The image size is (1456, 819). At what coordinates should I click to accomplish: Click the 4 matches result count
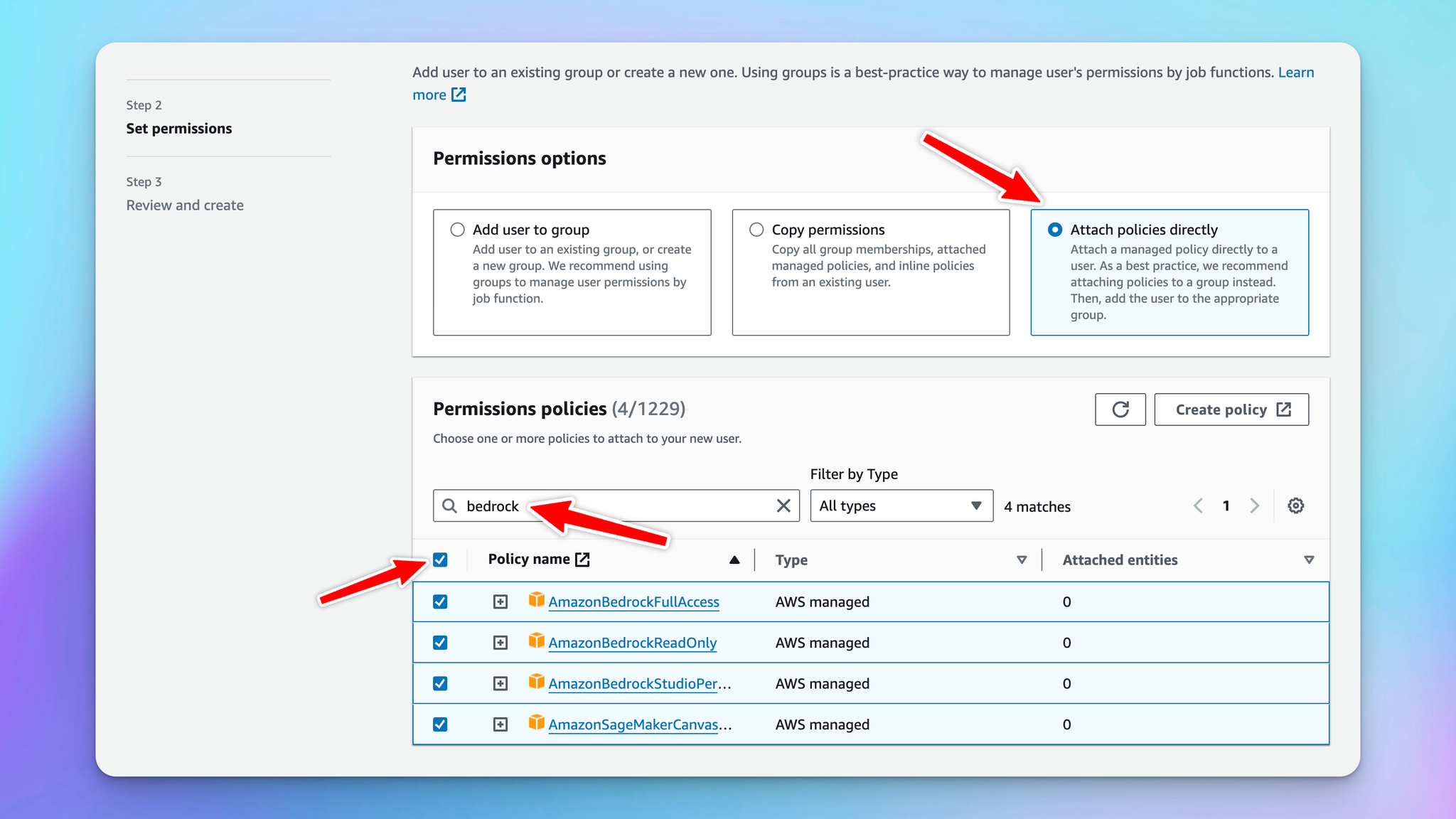tap(1037, 507)
